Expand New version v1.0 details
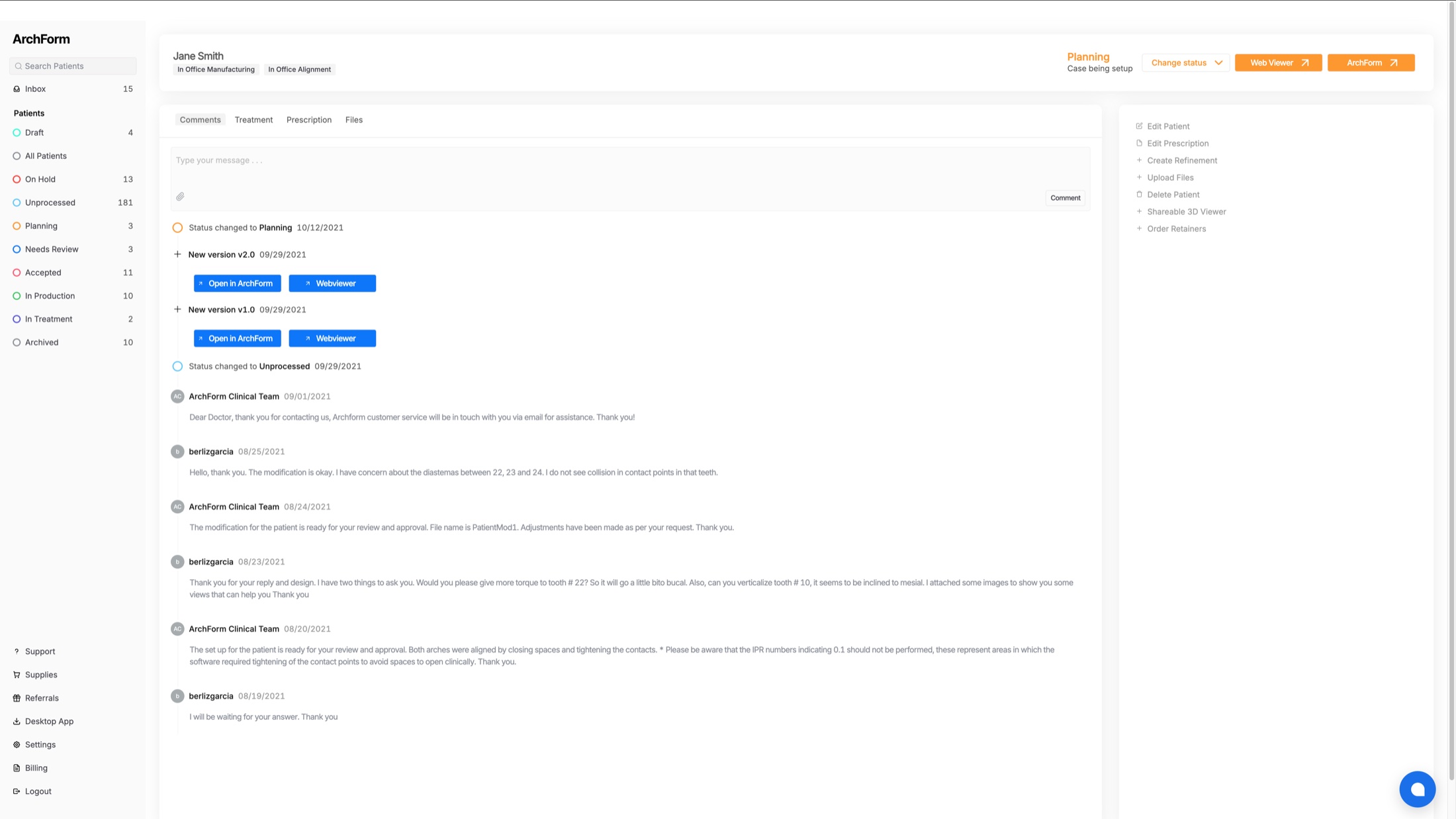 (177, 309)
